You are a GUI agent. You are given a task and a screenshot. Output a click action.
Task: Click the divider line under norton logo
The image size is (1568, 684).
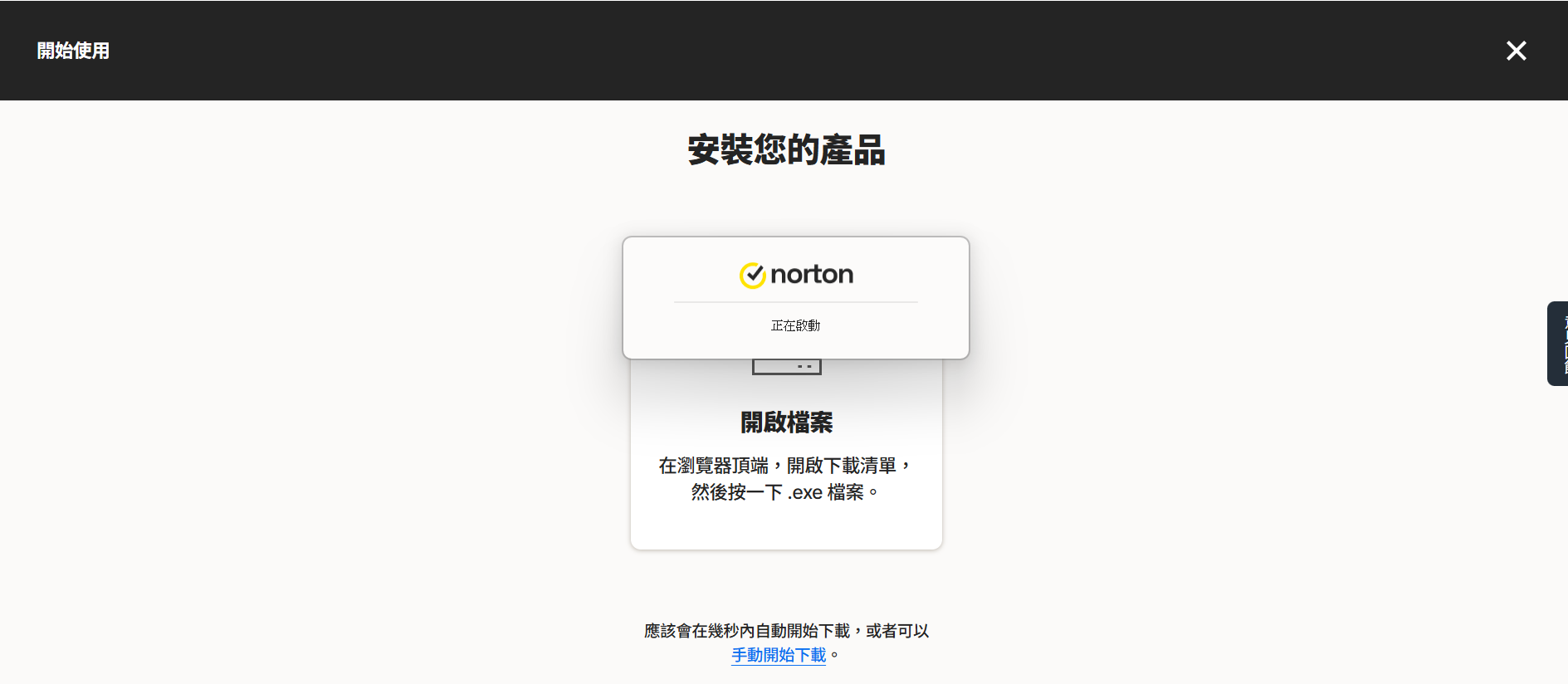click(x=795, y=302)
